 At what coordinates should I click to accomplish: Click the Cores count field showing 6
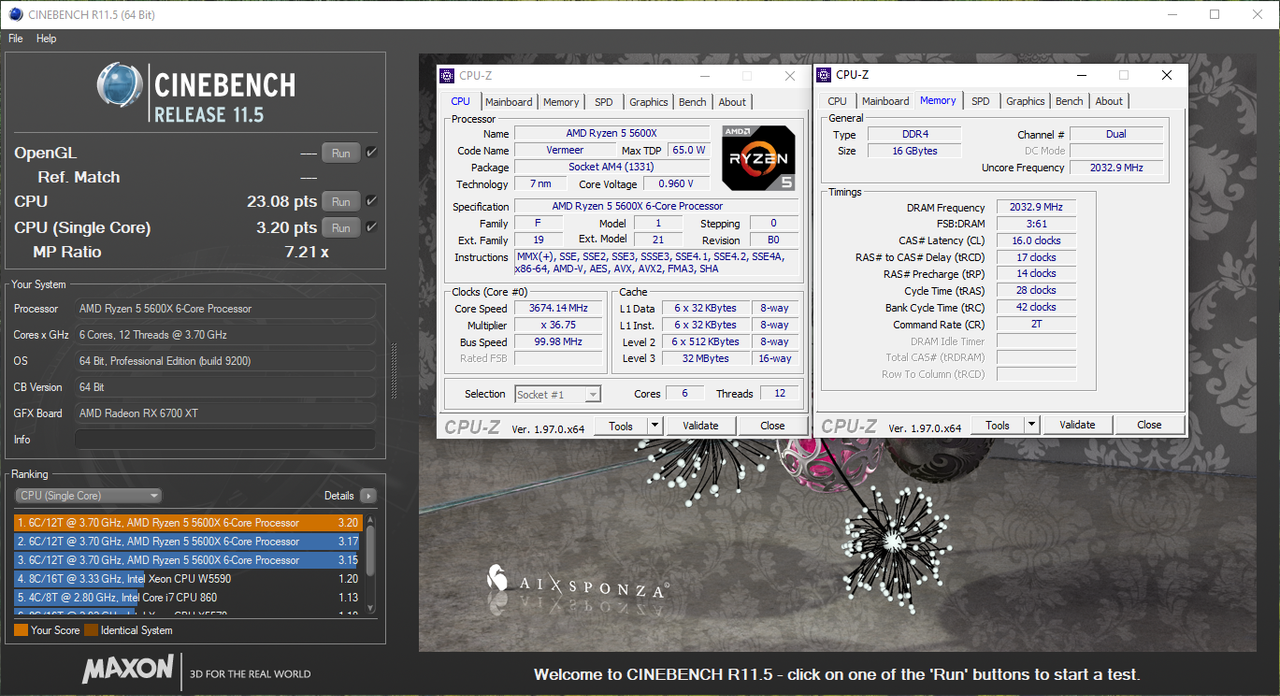pos(685,394)
